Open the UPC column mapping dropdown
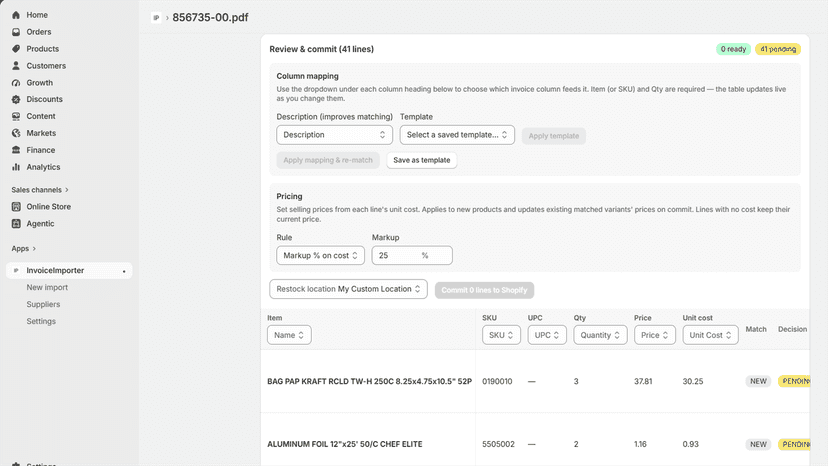The width and height of the screenshot is (828, 466). [x=547, y=335]
